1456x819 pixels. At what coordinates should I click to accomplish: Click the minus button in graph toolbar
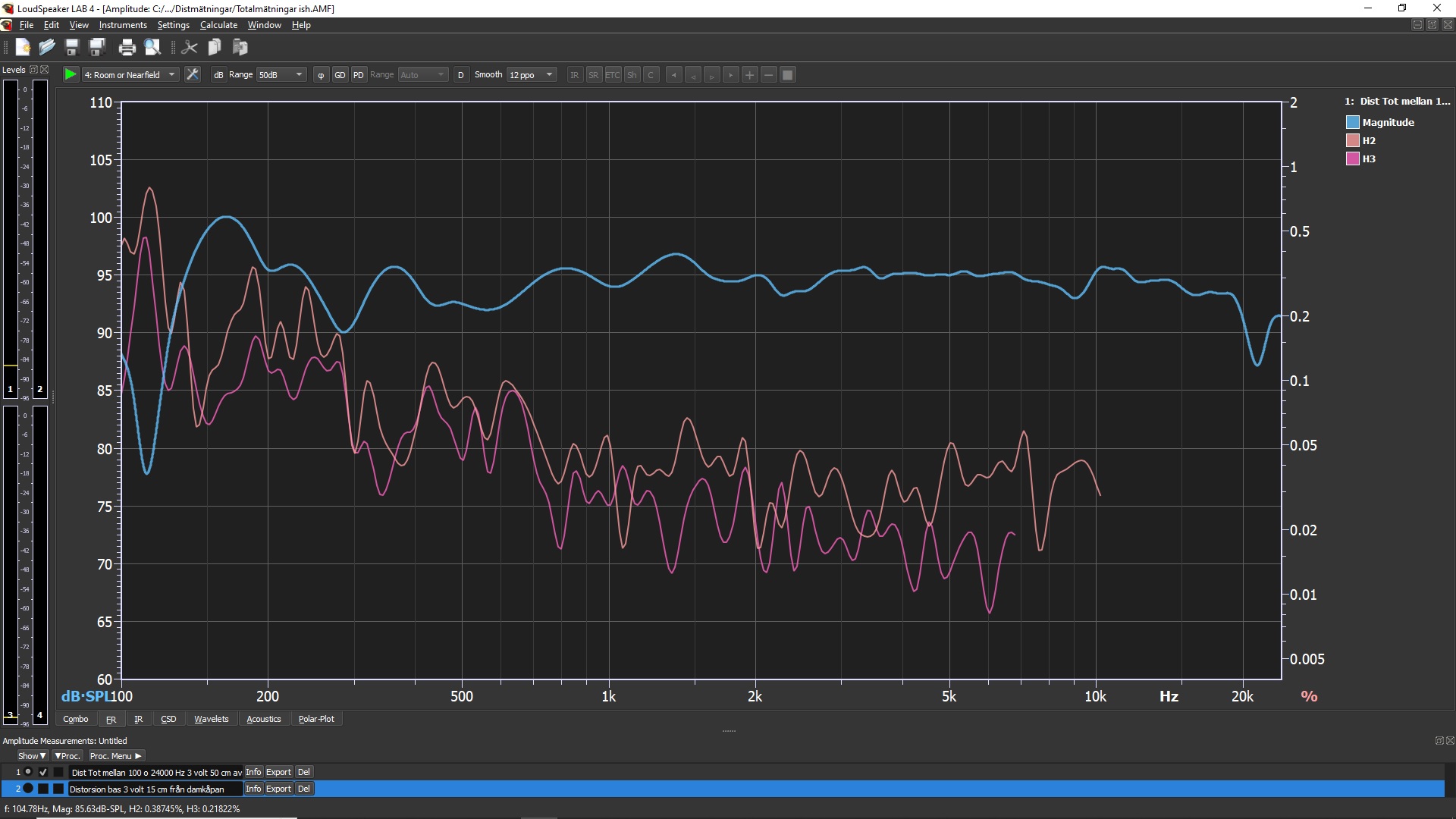pyautogui.click(x=768, y=74)
